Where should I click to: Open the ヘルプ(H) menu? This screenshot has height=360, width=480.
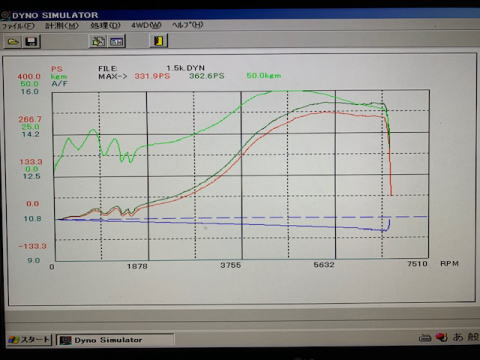pos(188,25)
